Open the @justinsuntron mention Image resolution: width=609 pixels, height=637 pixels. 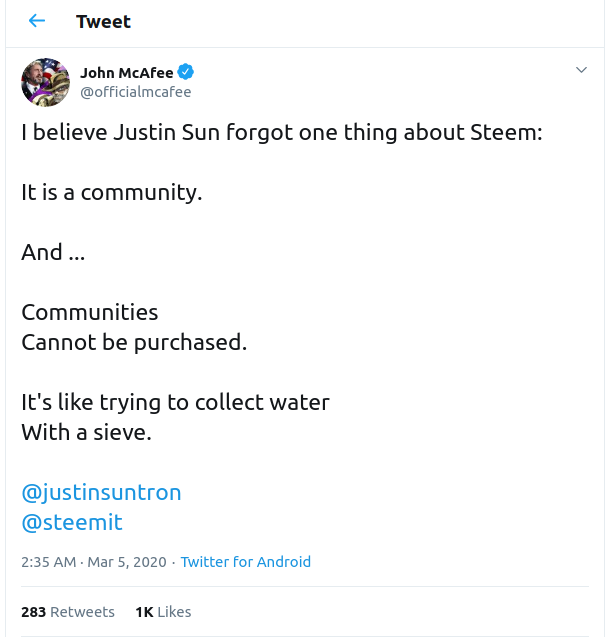[101, 492]
